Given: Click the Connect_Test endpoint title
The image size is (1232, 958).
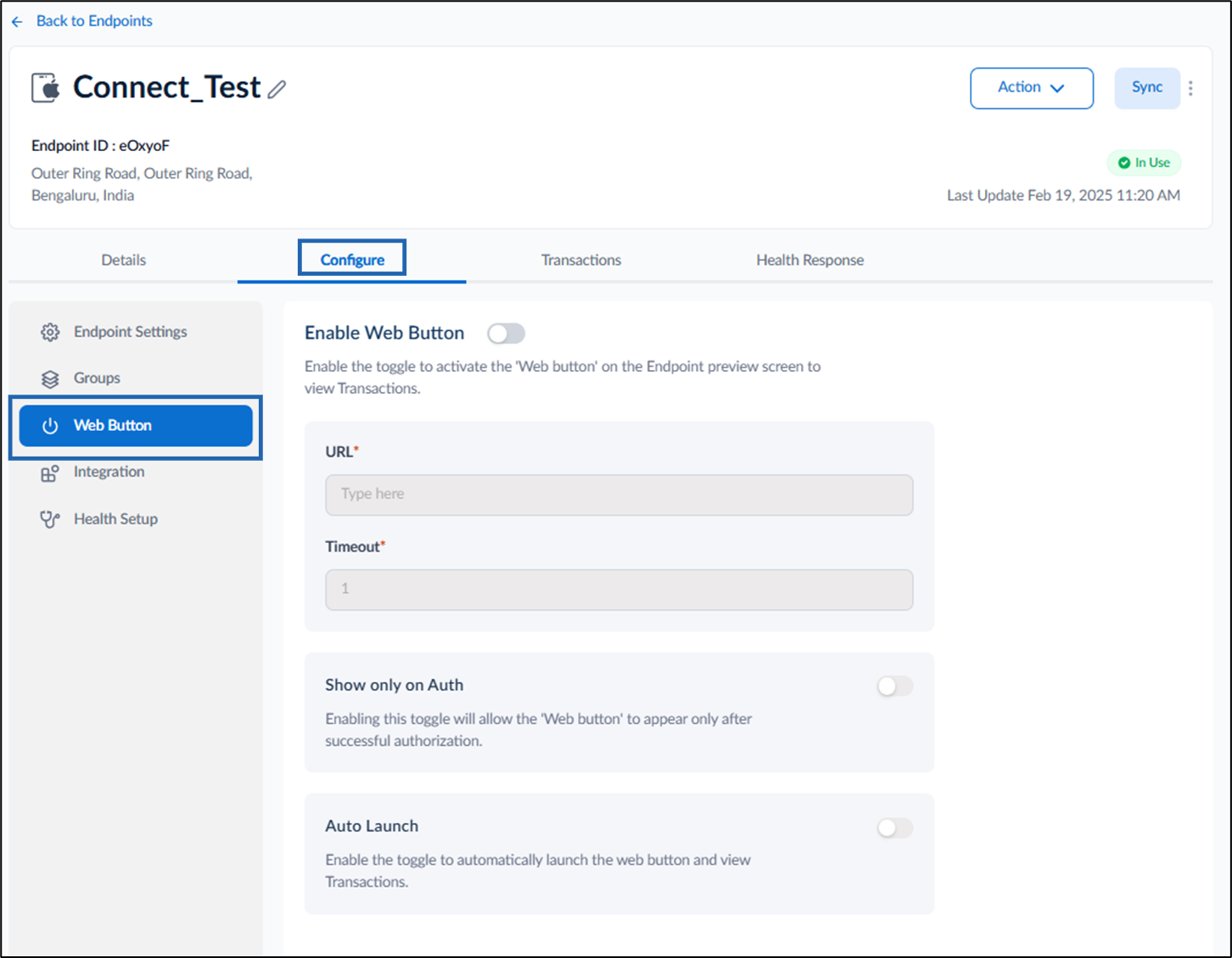Looking at the screenshot, I should point(166,87).
